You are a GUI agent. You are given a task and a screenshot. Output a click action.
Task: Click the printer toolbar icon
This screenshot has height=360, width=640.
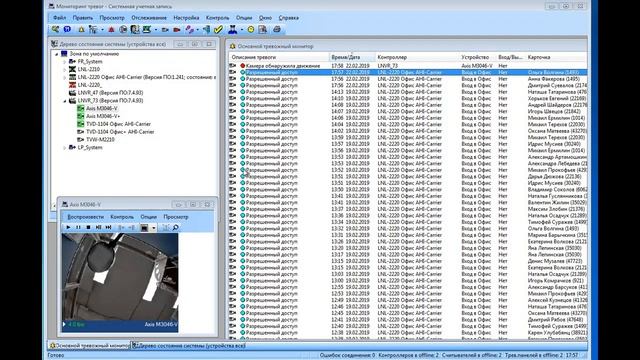click(x=277, y=29)
